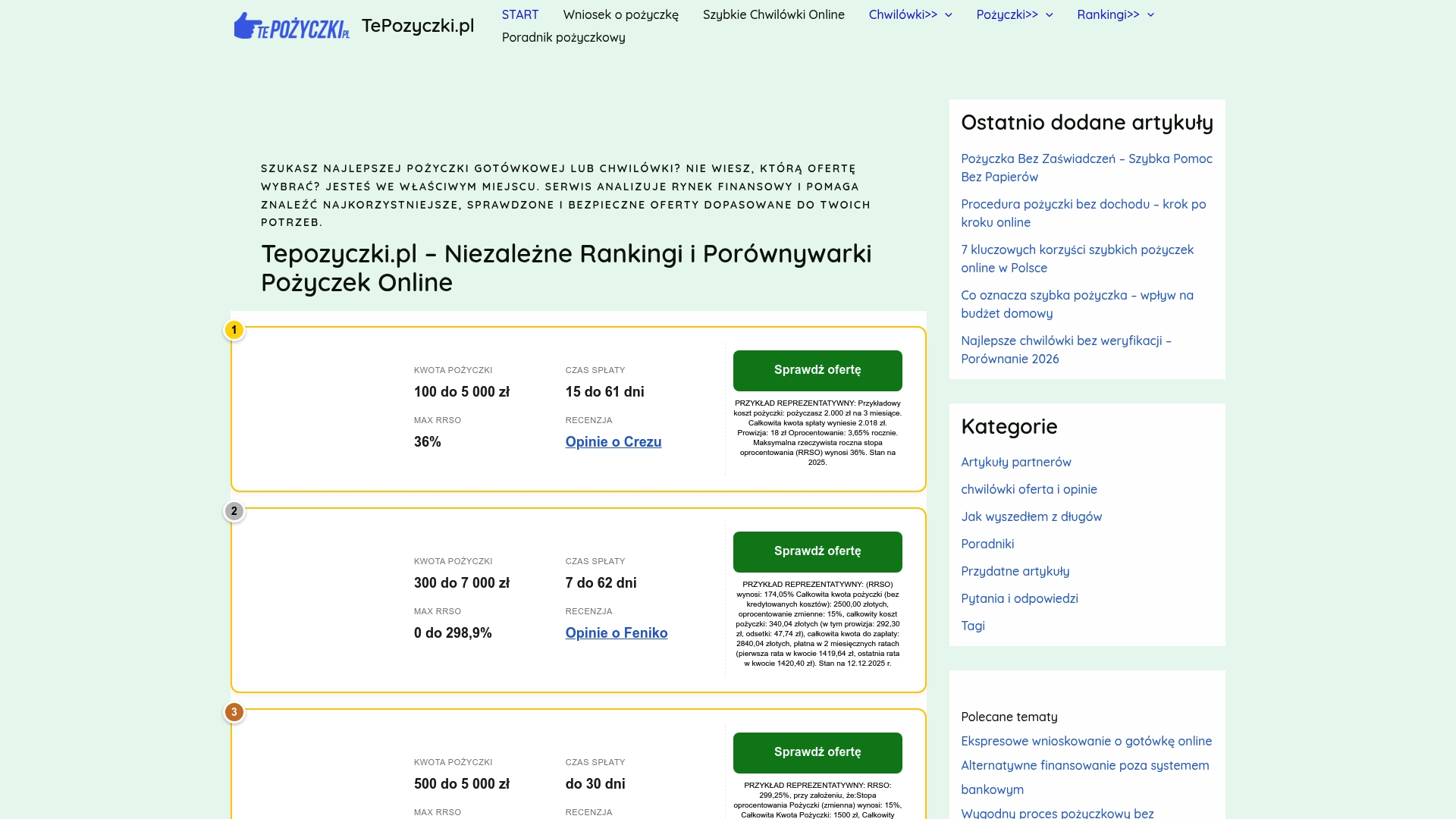Image resolution: width=1456 pixels, height=819 pixels.
Task: Open Poradnik pożyczkowy from the navigation
Action: tap(563, 36)
